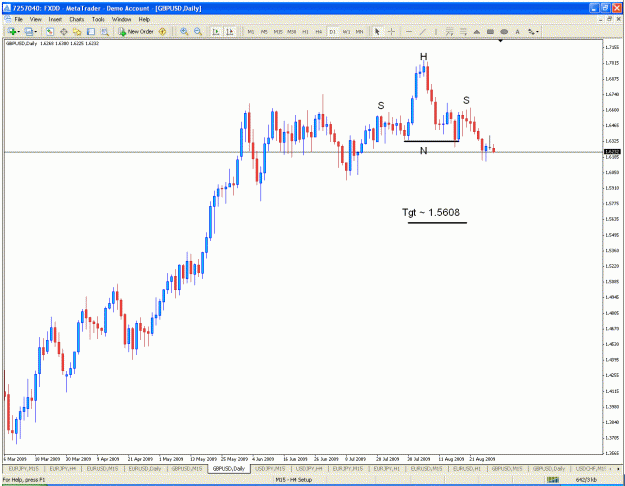The image size is (625, 486).
Task: Click the current price label on axis
Action: tap(612, 152)
